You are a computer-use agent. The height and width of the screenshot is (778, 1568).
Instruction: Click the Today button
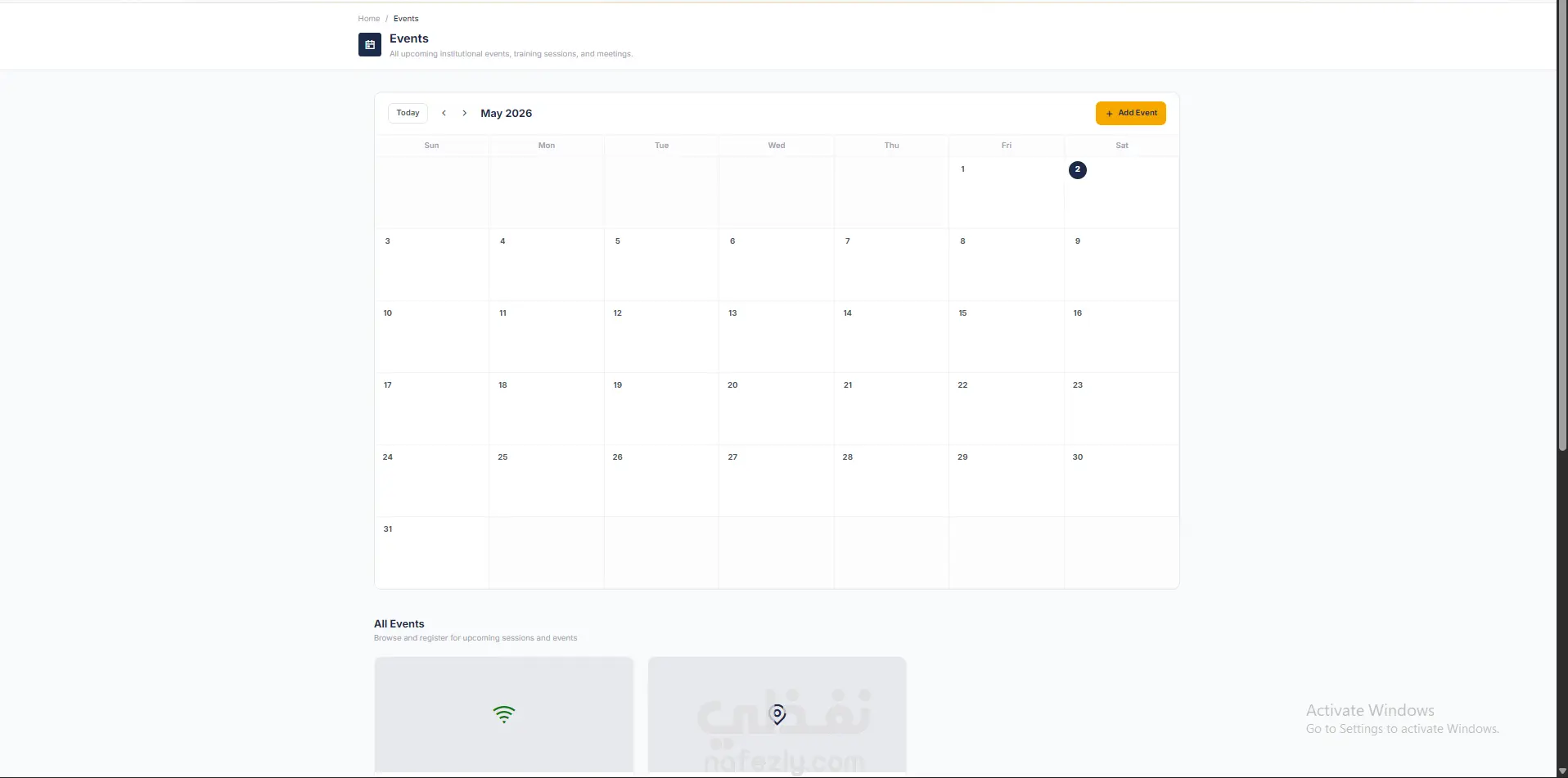[x=408, y=113]
